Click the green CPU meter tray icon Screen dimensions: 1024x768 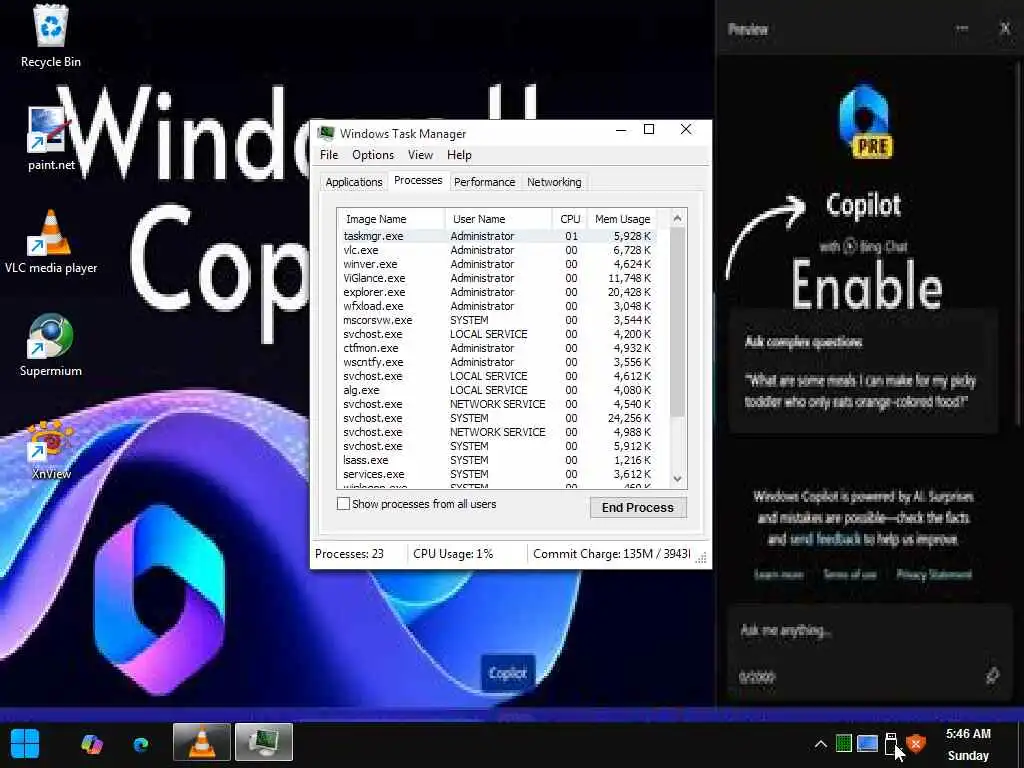pos(844,743)
